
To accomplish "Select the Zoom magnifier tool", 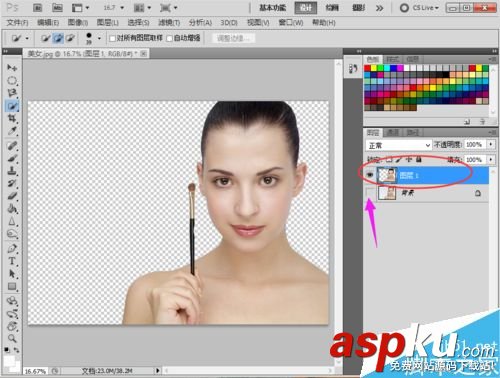I will click(x=12, y=338).
